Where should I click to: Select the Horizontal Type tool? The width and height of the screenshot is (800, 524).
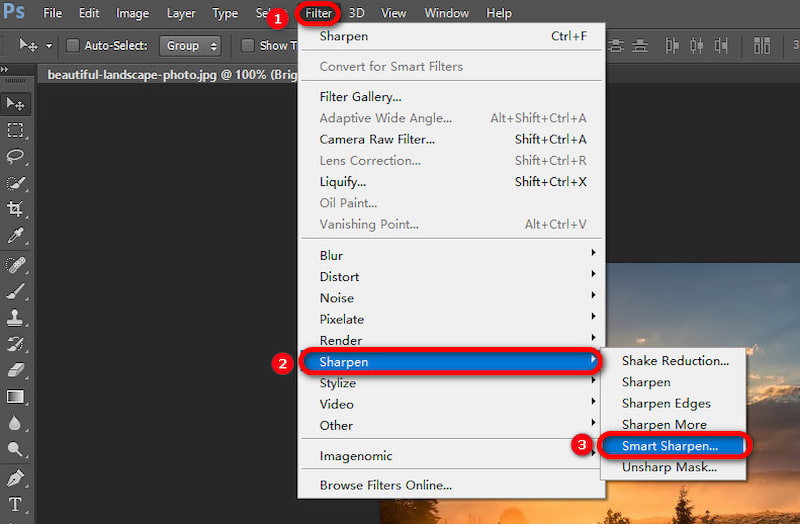pyautogui.click(x=15, y=505)
